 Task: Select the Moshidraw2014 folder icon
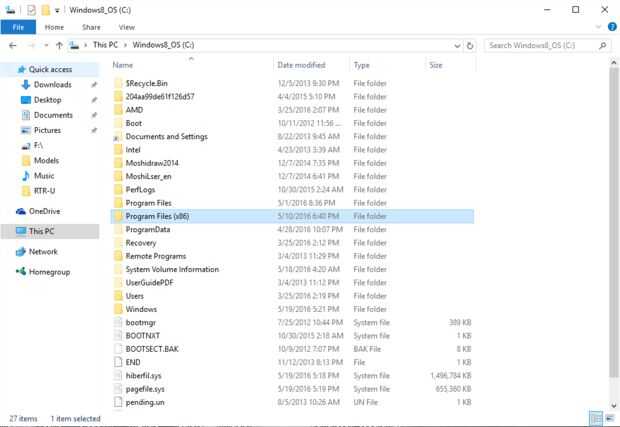118,163
